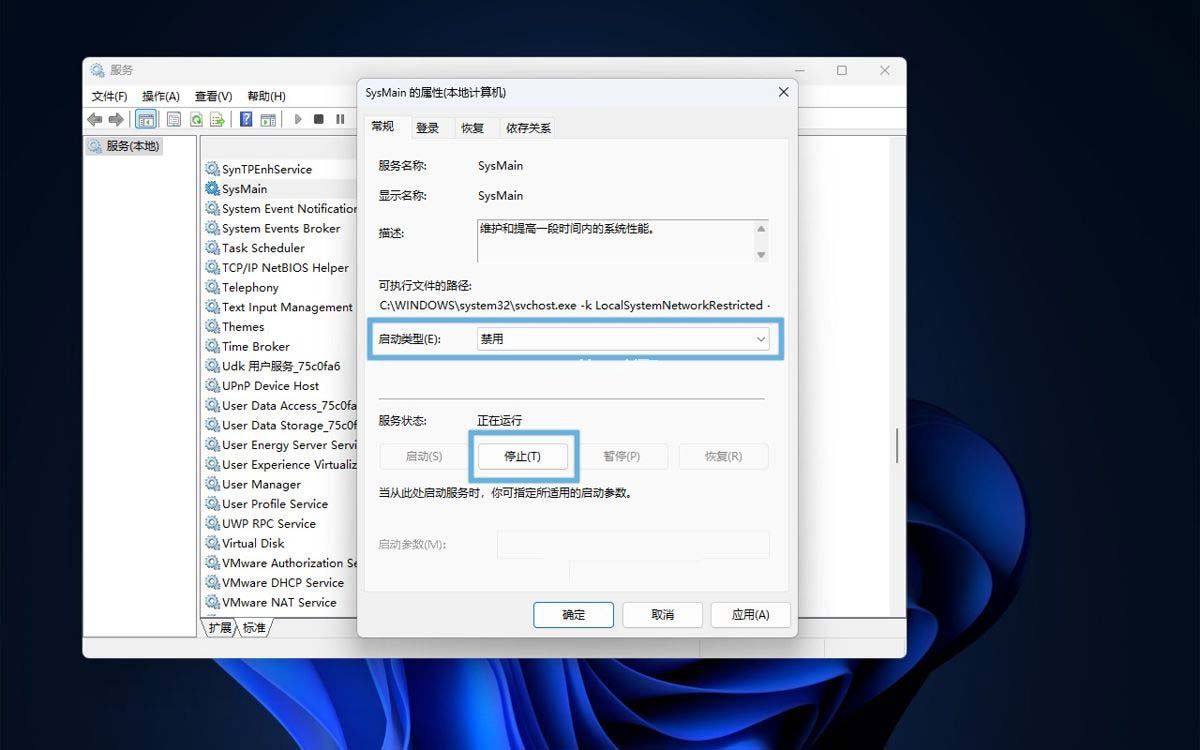Switch to the 扩展 view tab at bottom
The image size is (1200, 750).
point(220,628)
